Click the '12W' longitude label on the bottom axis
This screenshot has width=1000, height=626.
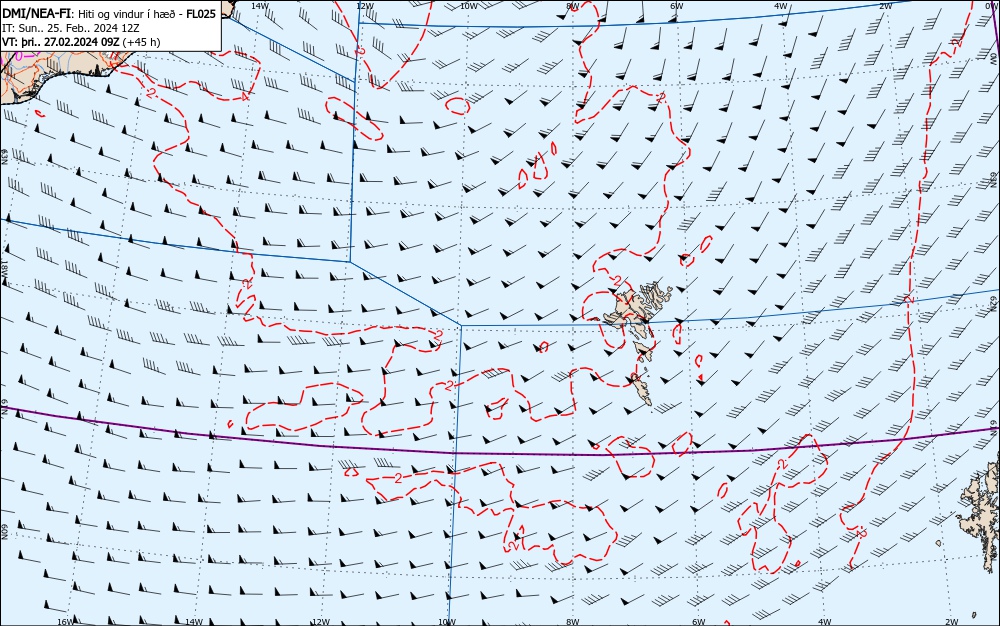tap(321, 622)
